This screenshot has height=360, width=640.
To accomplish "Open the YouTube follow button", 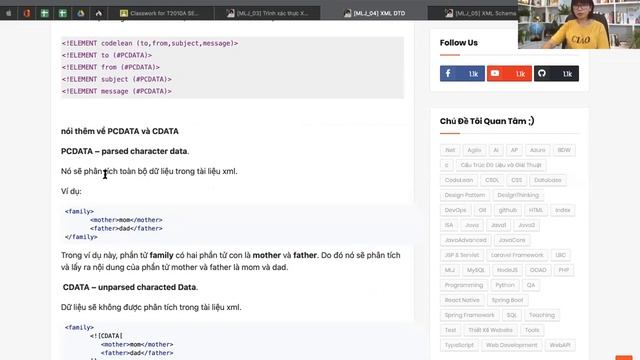I will (509, 73).
